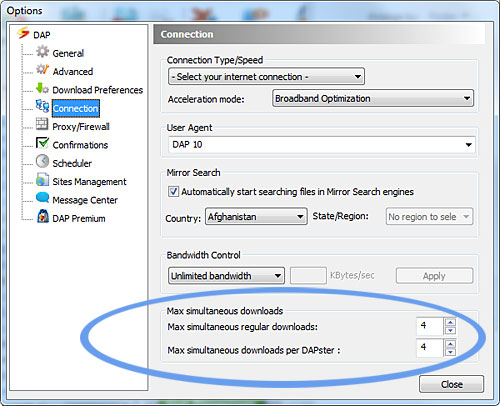The height and width of the screenshot is (406, 500).
Task: Open the DAP Premium page
Action: (x=79, y=219)
